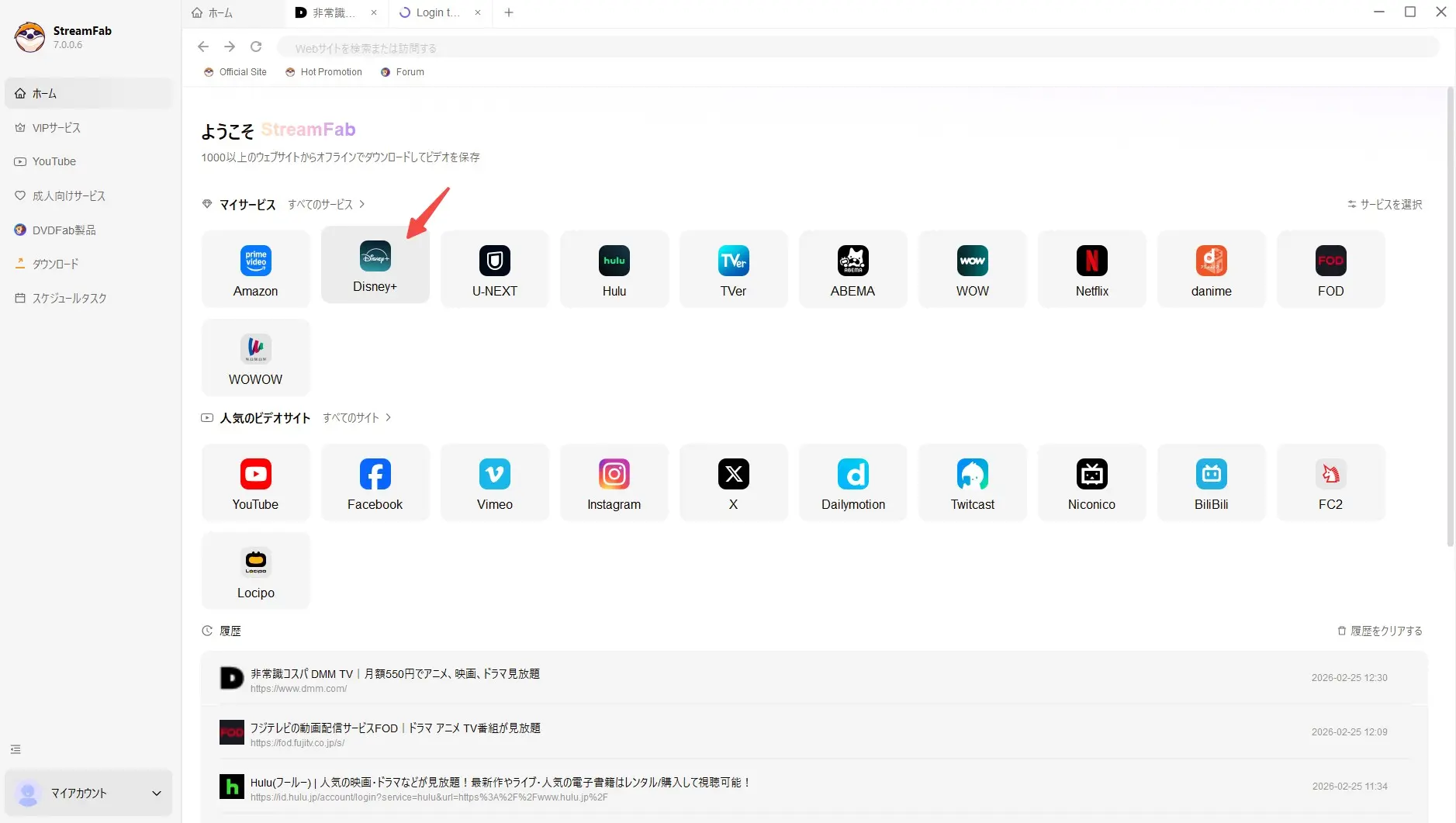The image size is (1456, 823).
Task: Open the Official Site bookmark
Action: tap(235, 72)
